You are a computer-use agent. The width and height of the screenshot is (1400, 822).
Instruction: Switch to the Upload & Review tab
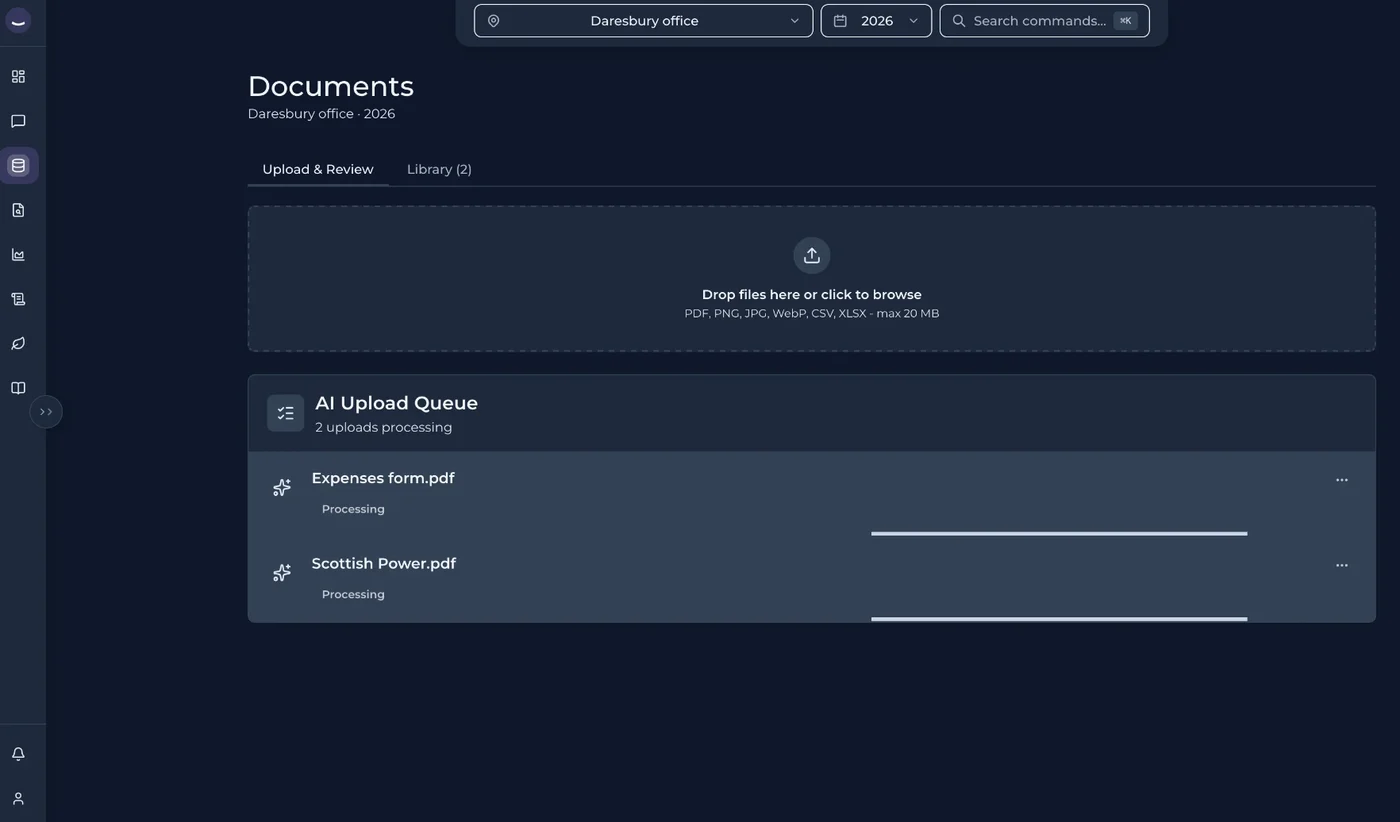(318, 169)
